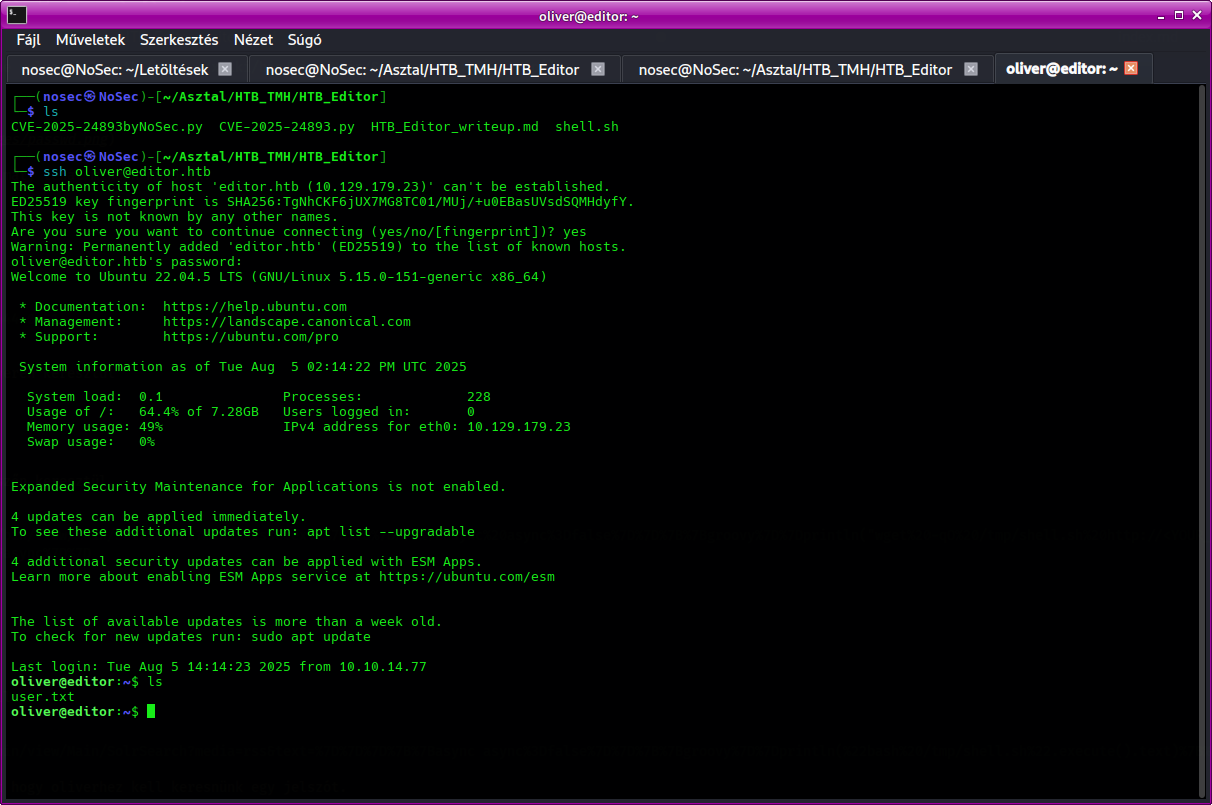The height and width of the screenshot is (805, 1212).
Task: Switch to the second HTB_Editor tab
Action: pyautogui.click(x=795, y=69)
